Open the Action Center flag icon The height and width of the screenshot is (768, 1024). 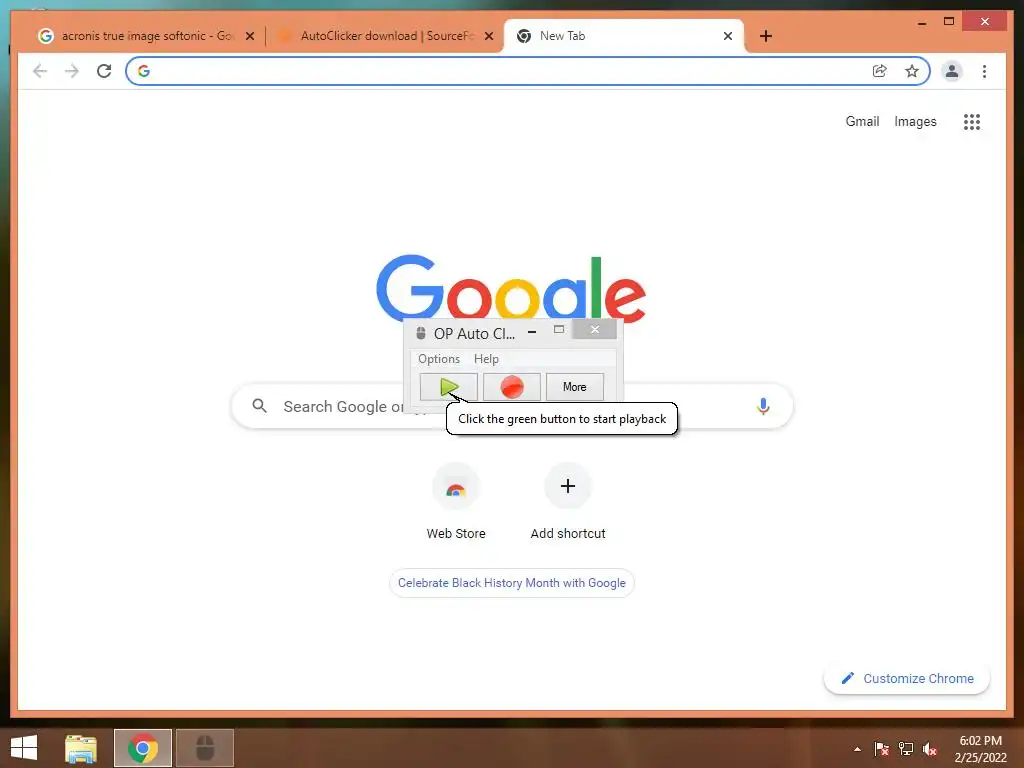pyautogui.click(x=882, y=749)
